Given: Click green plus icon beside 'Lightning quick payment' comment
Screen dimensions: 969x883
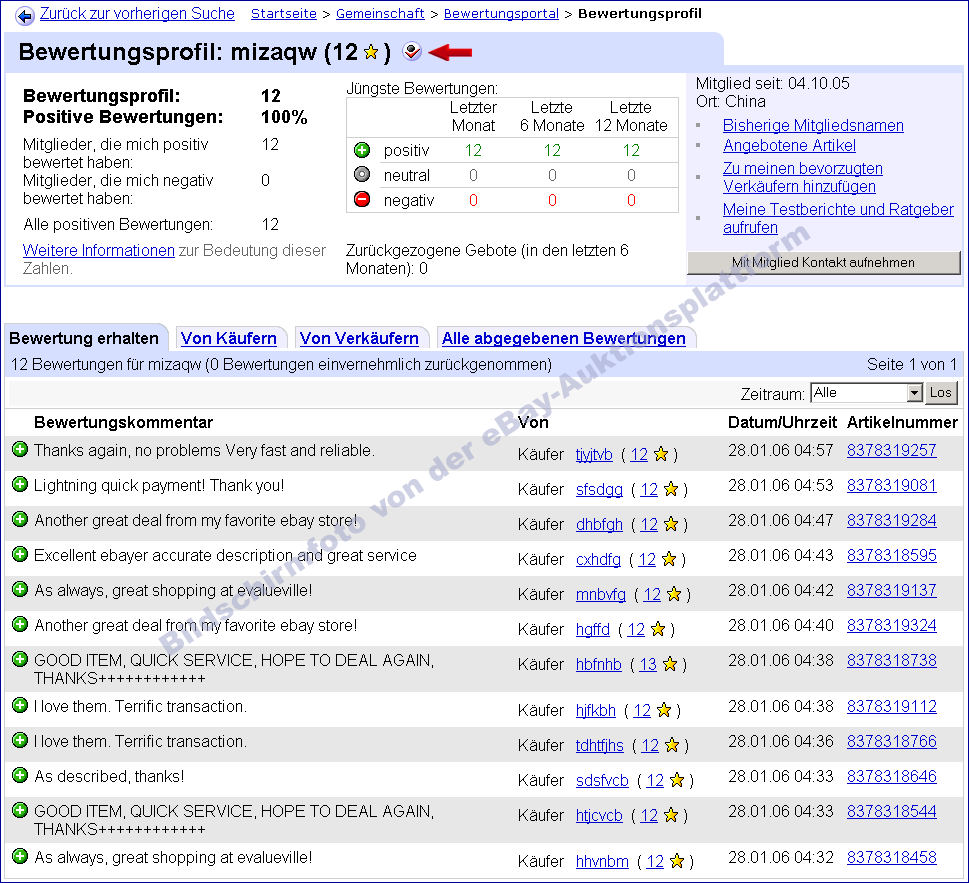Looking at the screenshot, I should [20, 484].
